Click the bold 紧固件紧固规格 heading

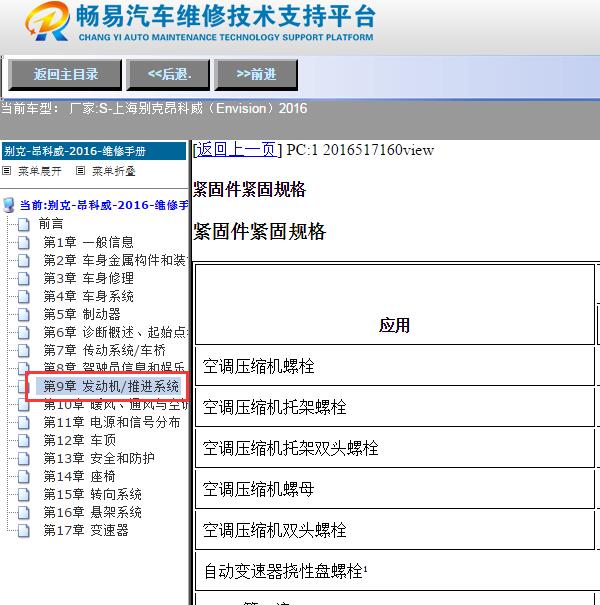[x=249, y=189]
